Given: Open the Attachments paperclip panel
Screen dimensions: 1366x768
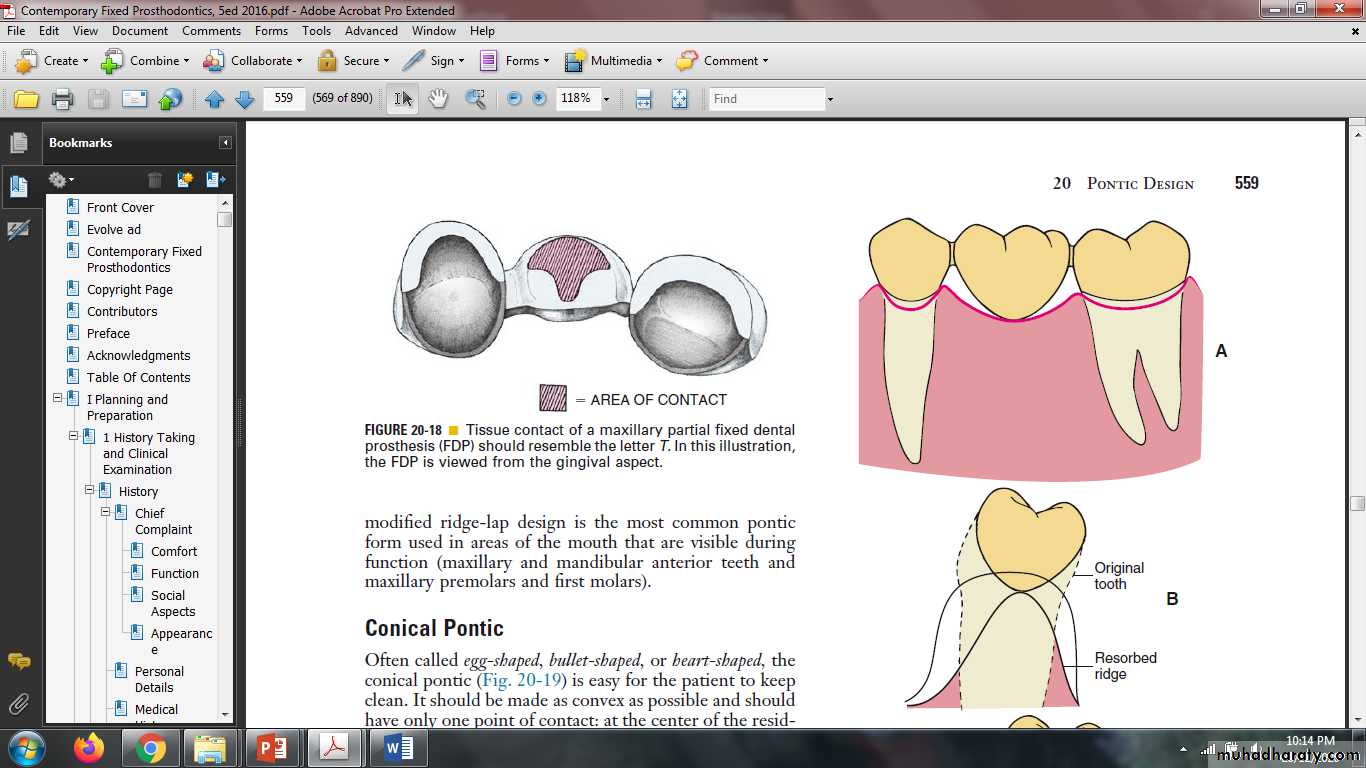Looking at the screenshot, I should click(18, 704).
